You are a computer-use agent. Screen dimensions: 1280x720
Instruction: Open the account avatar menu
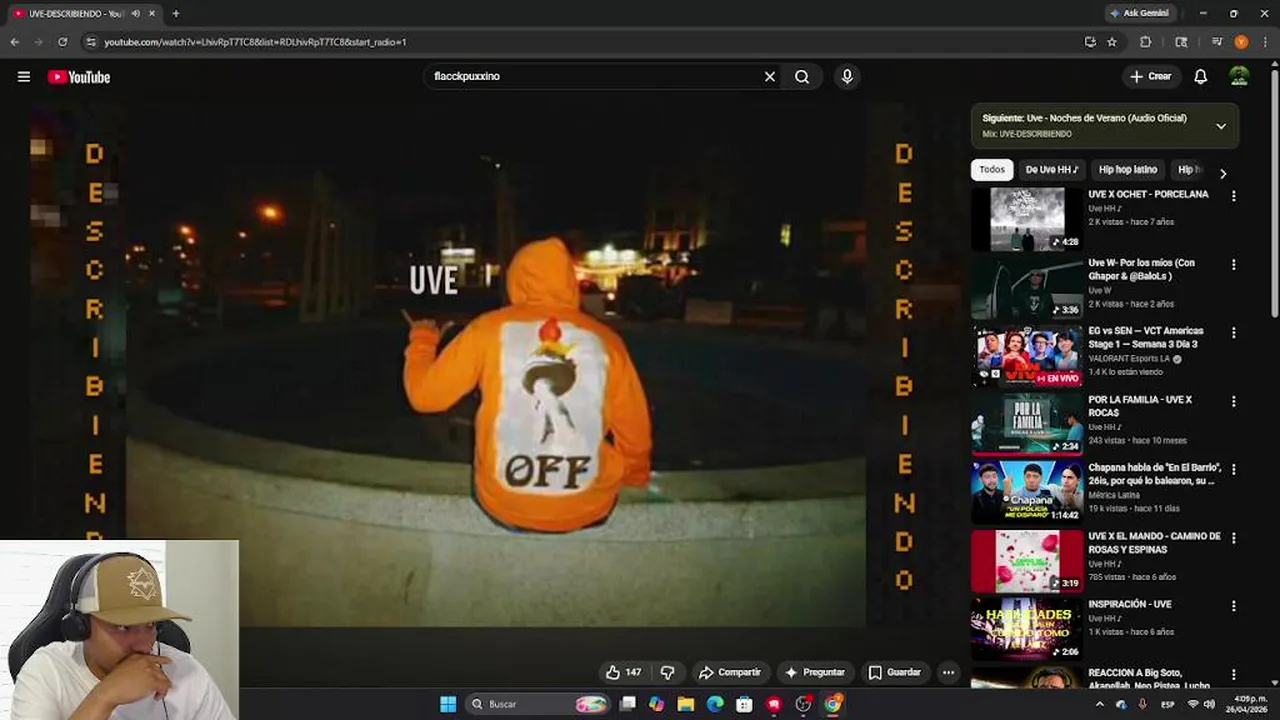point(1239,77)
